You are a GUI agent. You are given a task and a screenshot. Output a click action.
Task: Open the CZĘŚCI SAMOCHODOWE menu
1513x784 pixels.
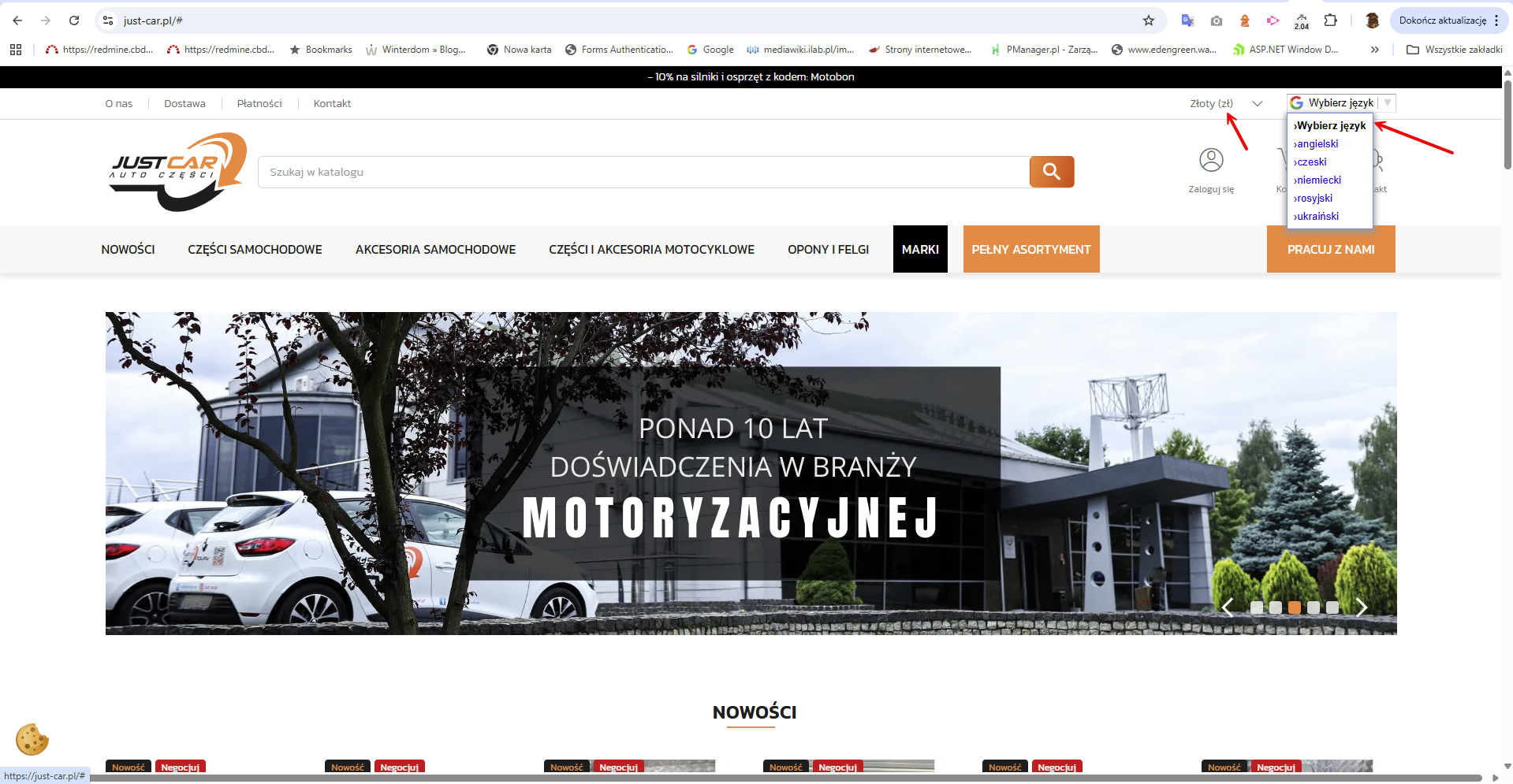click(255, 249)
